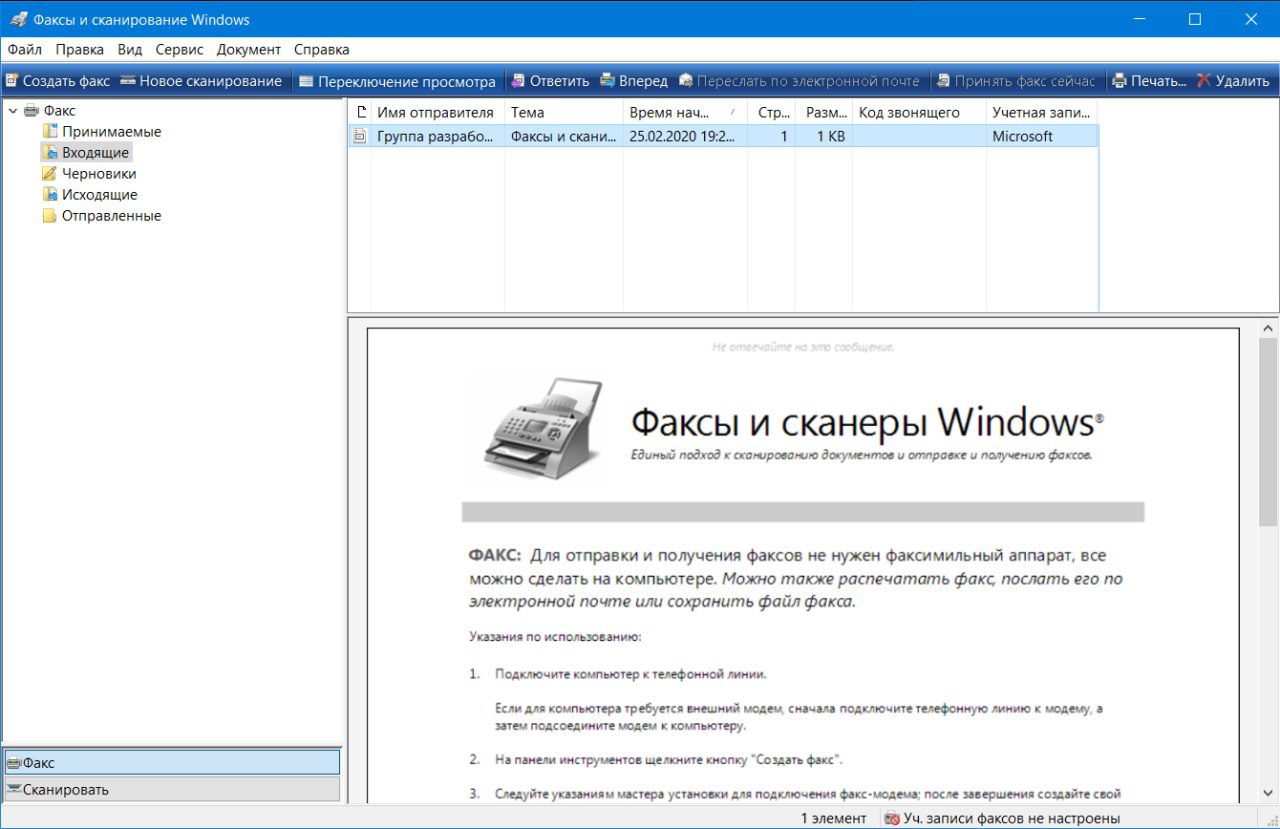Sort by Имя отправителя column
The image size is (1280, 829).
click(x=438, y=112)
